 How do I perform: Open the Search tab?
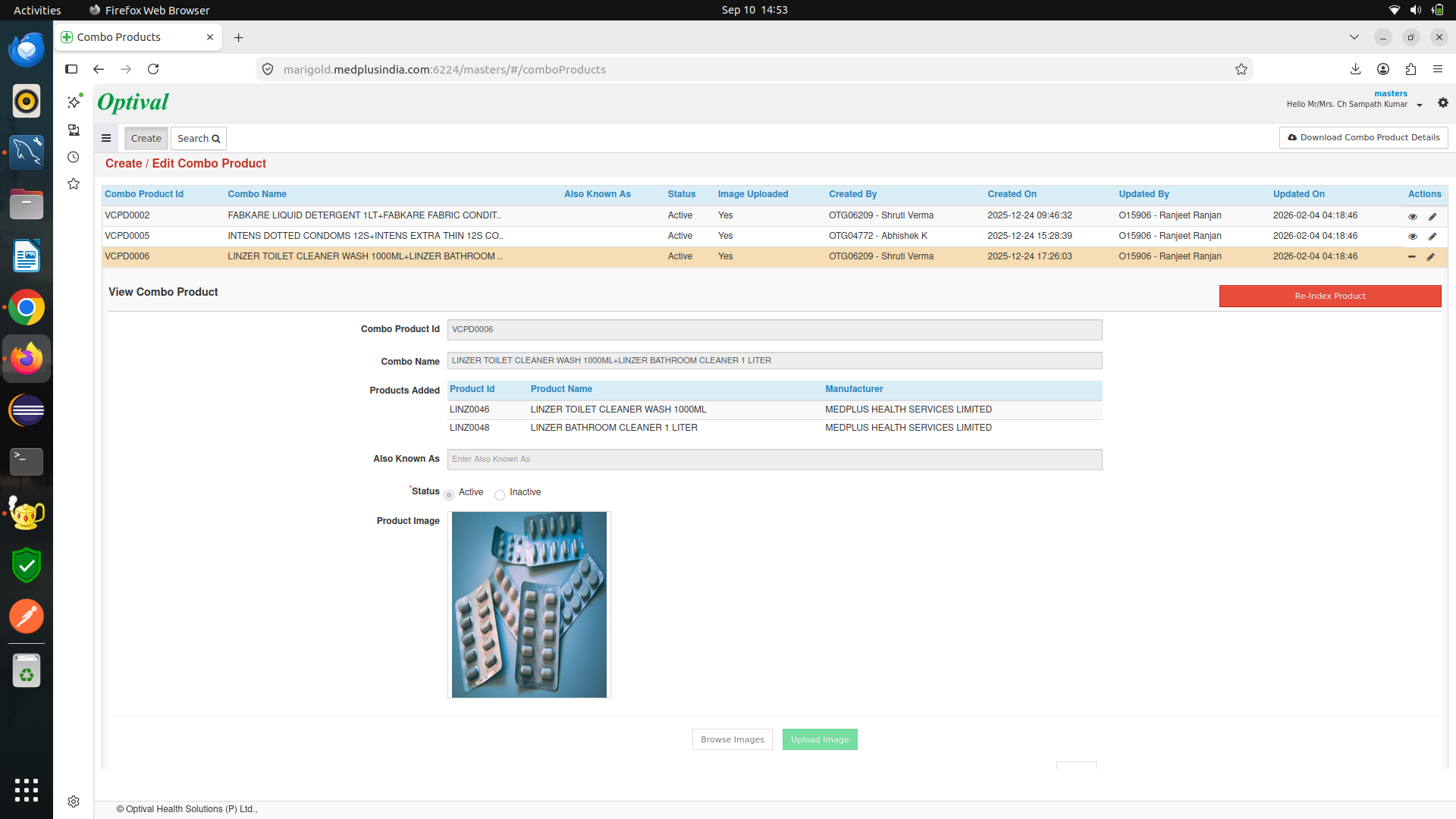(199, 138)
